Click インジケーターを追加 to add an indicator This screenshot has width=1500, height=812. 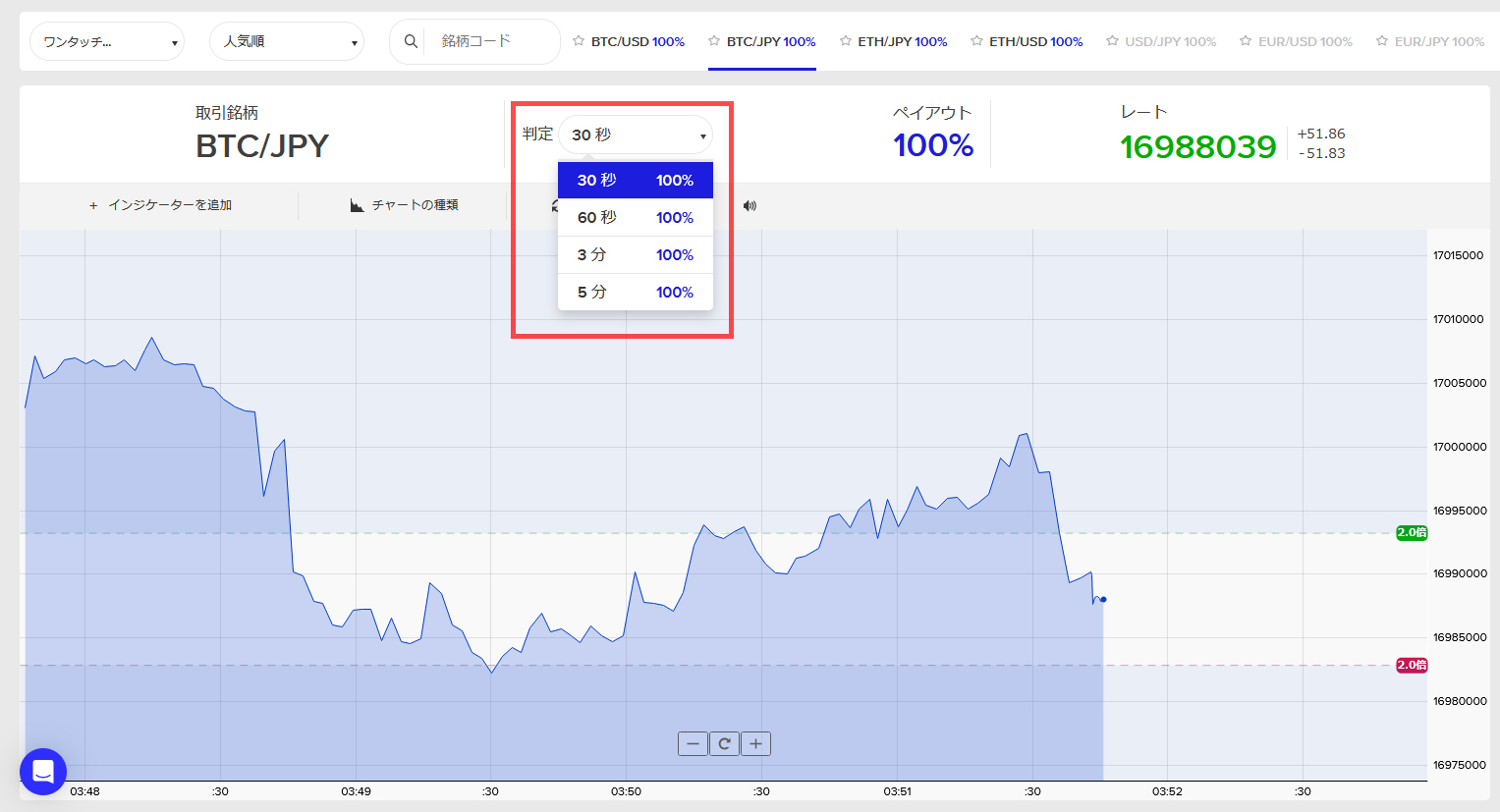click(x=161, y=205)
